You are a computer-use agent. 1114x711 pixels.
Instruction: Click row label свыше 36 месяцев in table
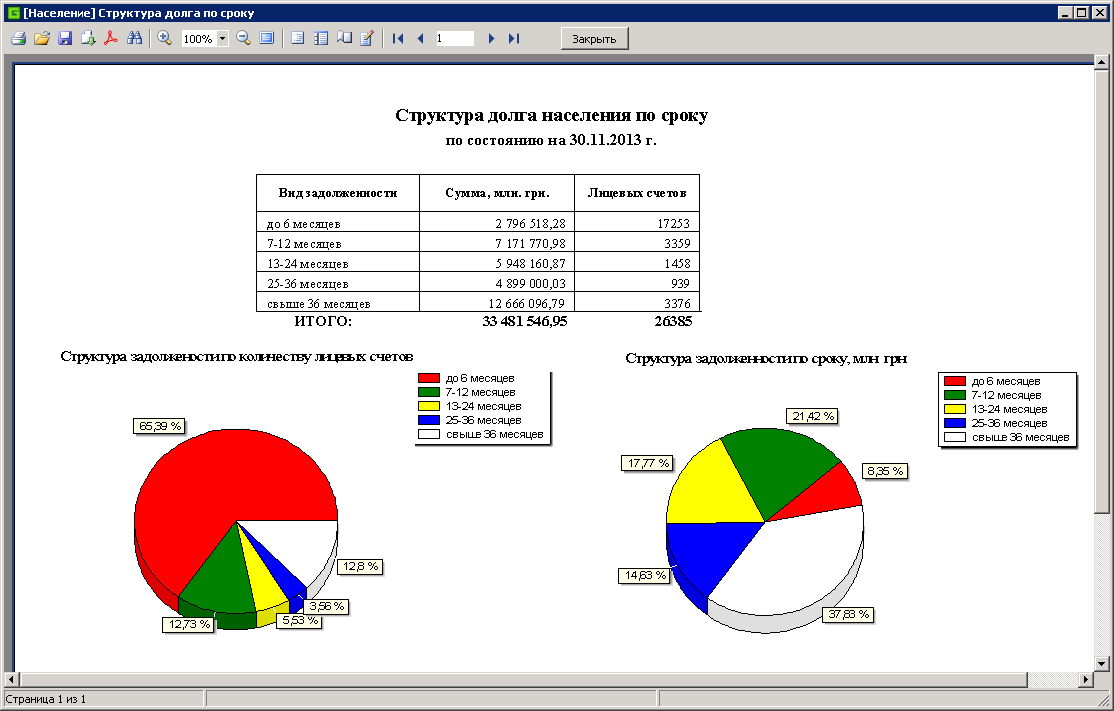coord(318,303)
